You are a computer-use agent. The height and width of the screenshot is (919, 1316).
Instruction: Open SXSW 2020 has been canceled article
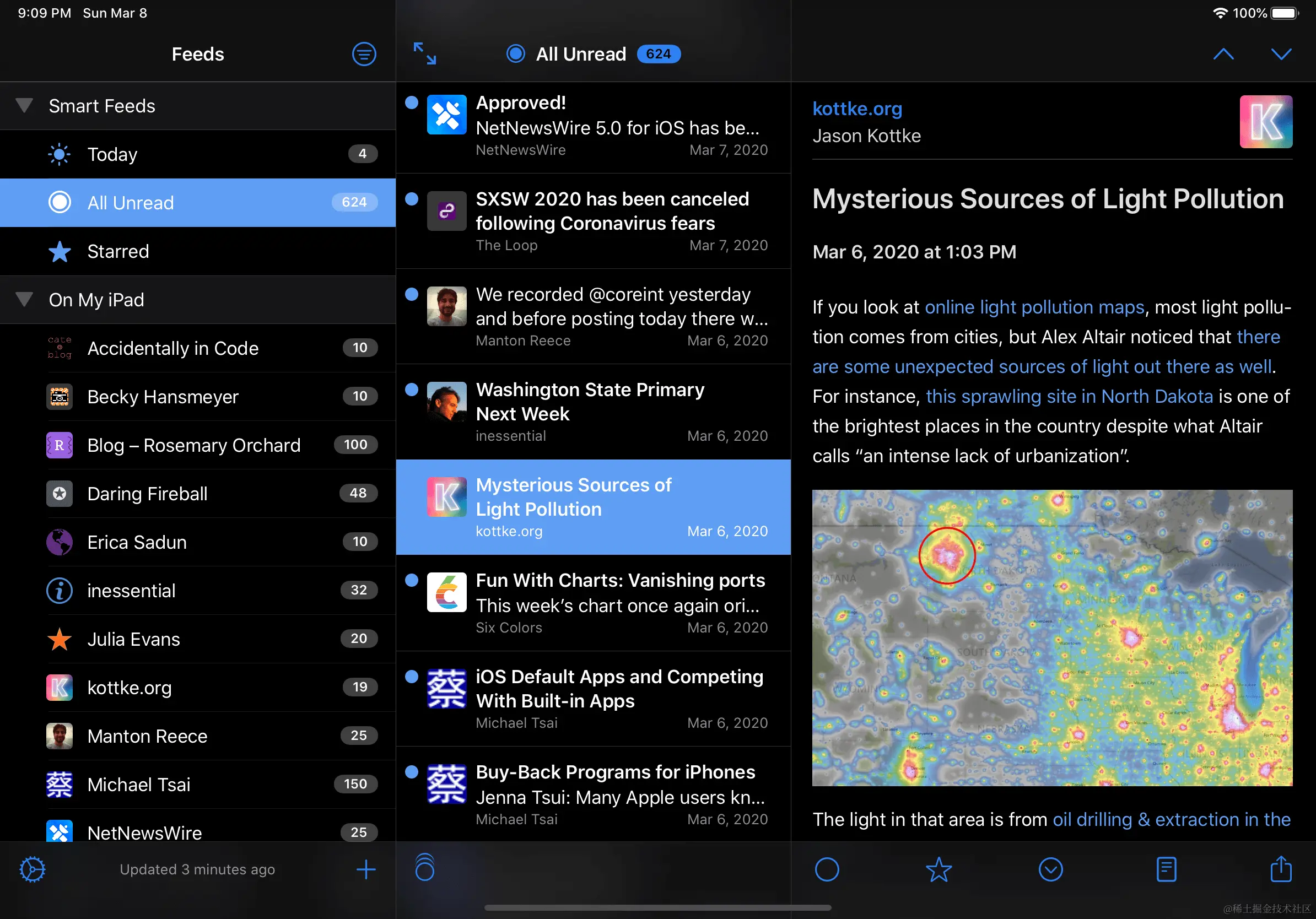(593, 221)
